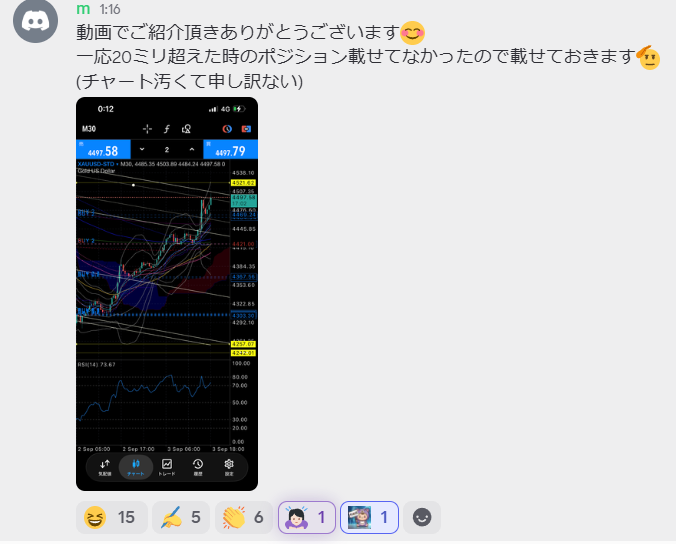The height and width of the screenshot is (544, 676).
Task: Click the yellow 4521.62 price label
Action: point(243,183)
